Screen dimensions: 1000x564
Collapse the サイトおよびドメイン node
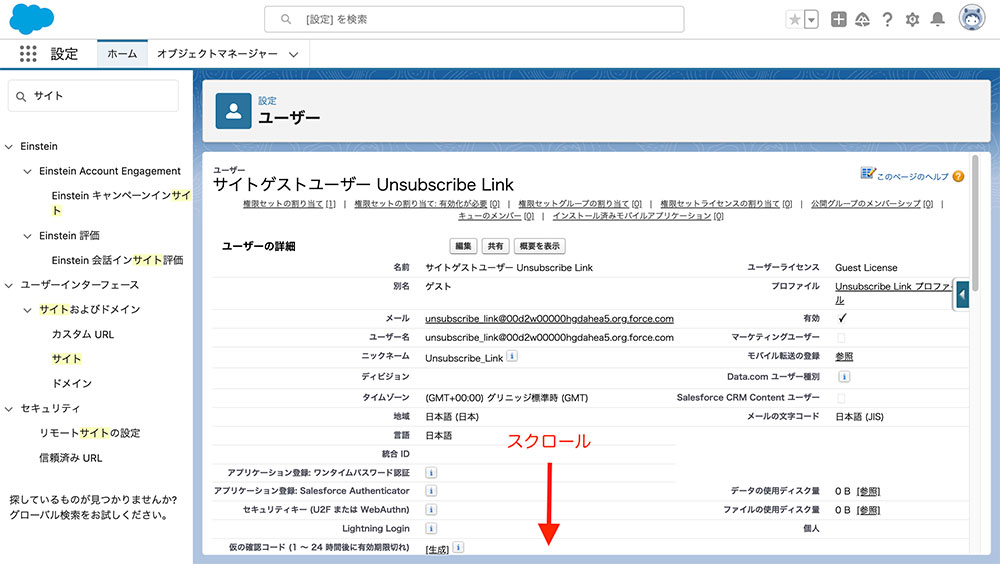point(27,310)
